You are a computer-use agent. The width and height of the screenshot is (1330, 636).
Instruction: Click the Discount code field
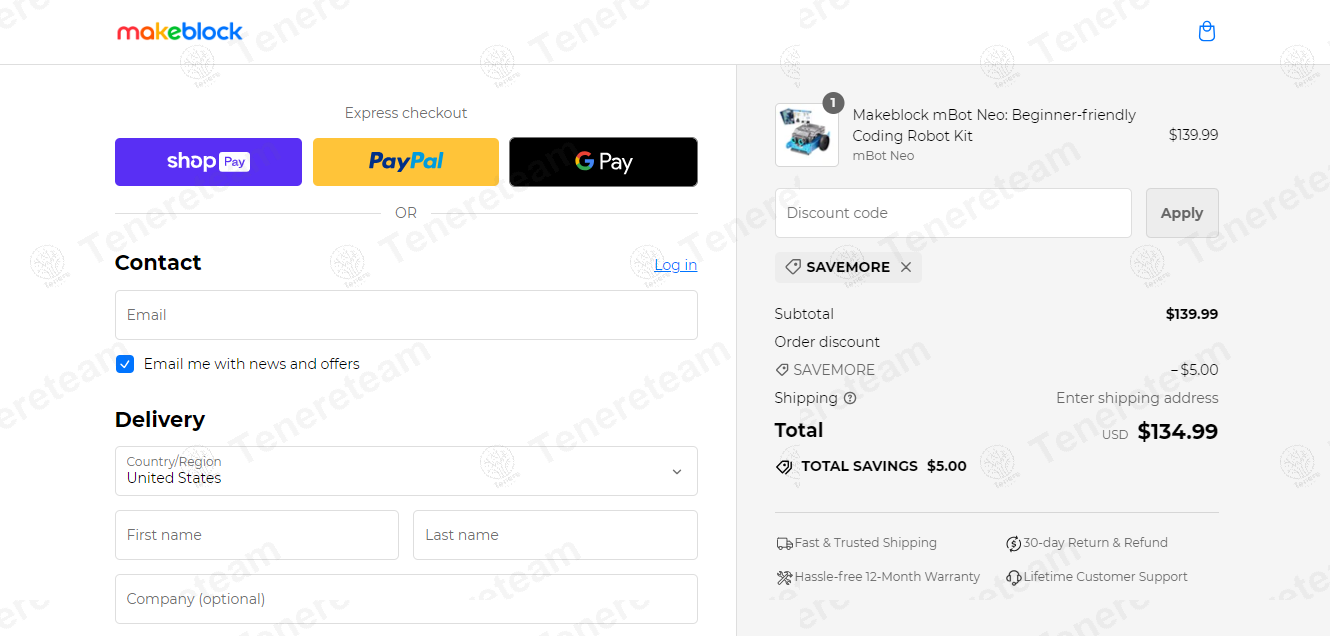(x=953, y=213)
